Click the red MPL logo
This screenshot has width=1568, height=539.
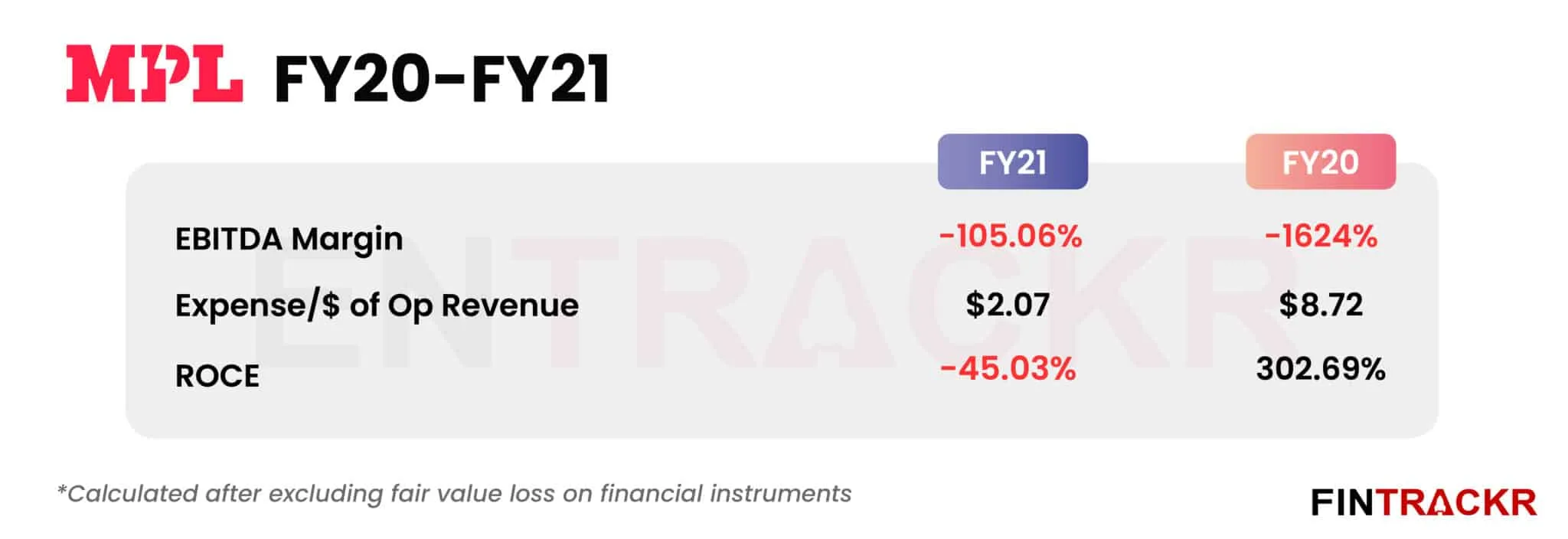coord(154,73)
